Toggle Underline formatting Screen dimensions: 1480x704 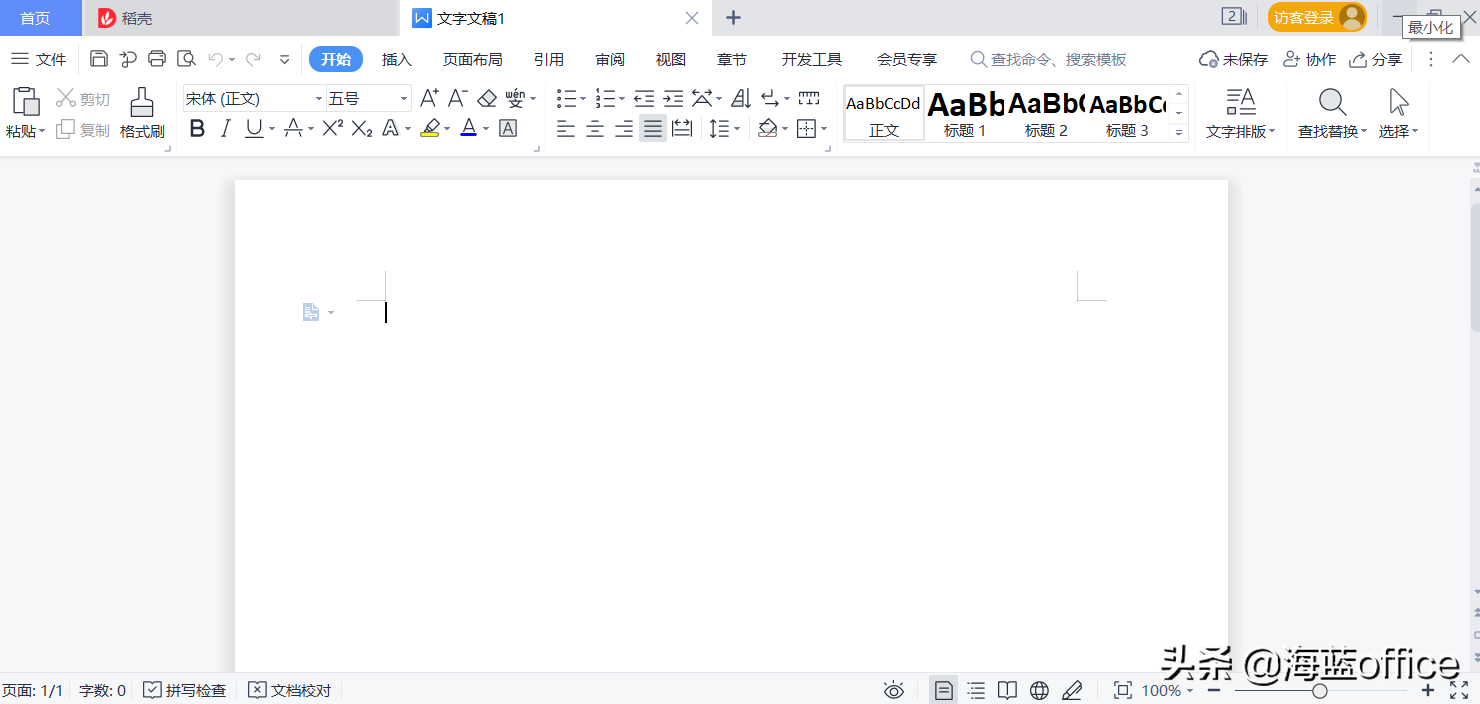pyautogui.click(x=254, y=128)
